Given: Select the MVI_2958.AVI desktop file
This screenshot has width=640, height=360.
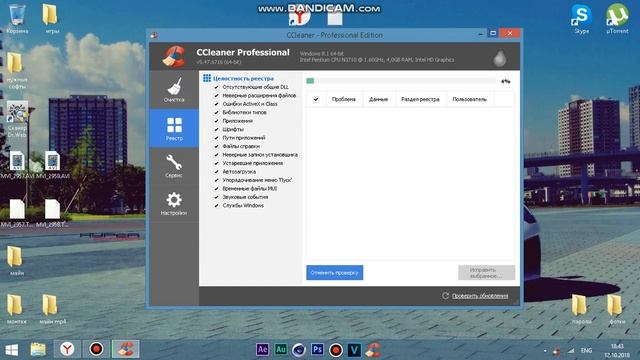Looking at the screenshot, I should coord(52,165).
